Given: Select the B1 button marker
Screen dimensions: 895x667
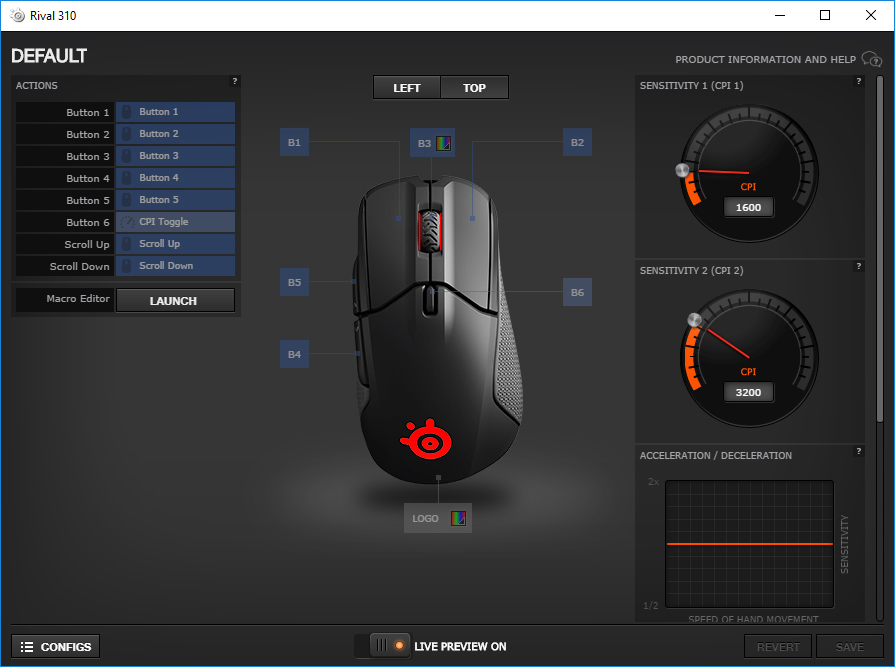Looking at the screenshot, I should point(294,142).
